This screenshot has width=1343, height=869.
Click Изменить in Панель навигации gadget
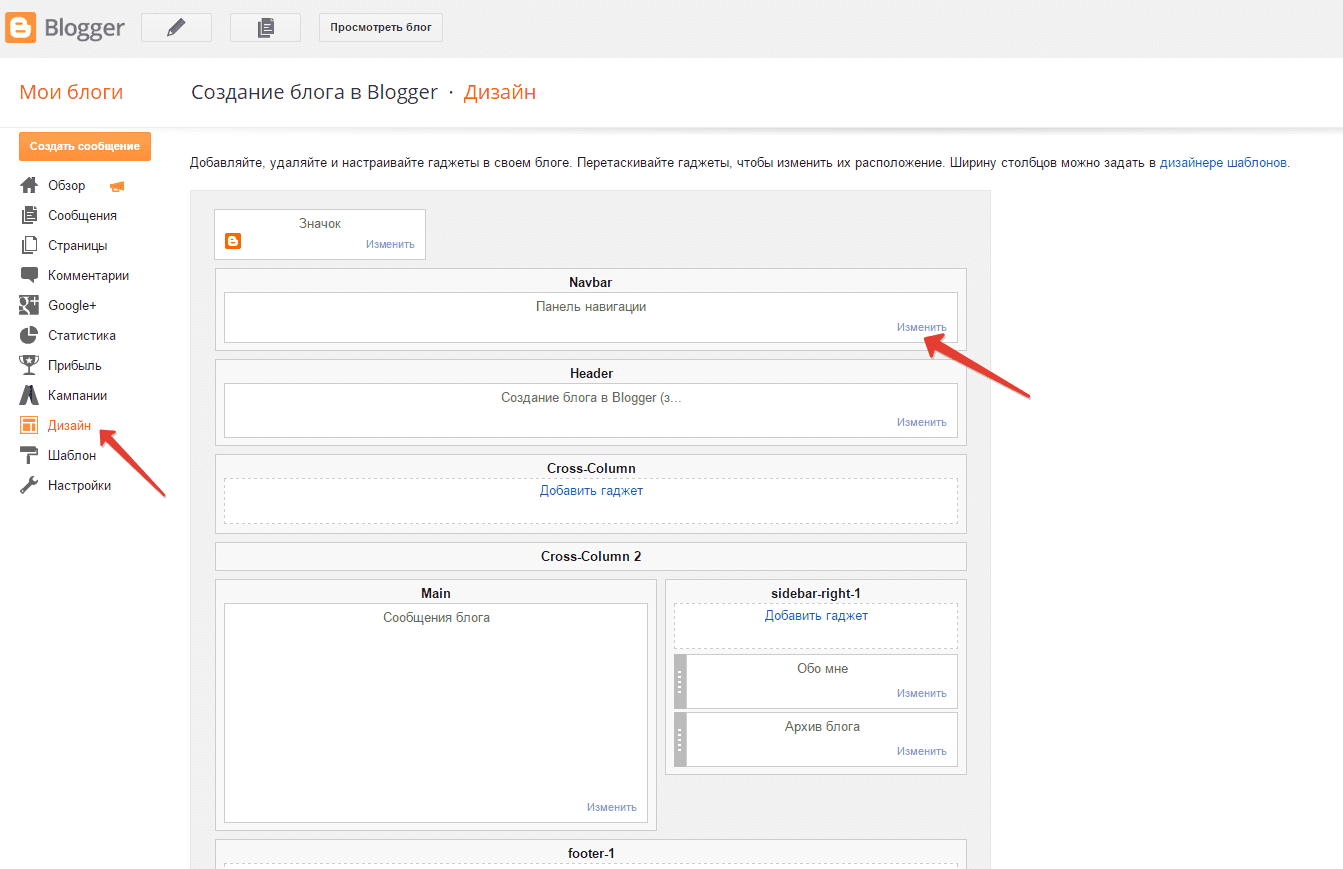pos(921,327)
